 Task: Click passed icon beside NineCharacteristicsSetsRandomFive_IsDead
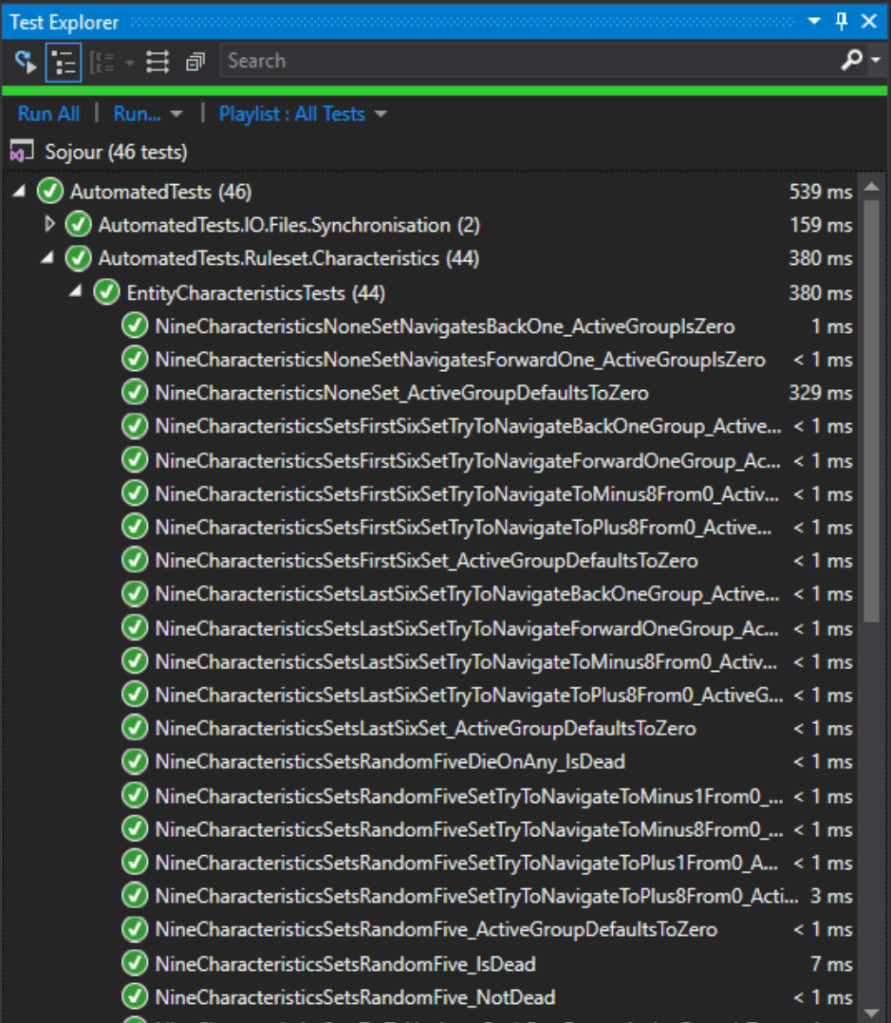134,964
